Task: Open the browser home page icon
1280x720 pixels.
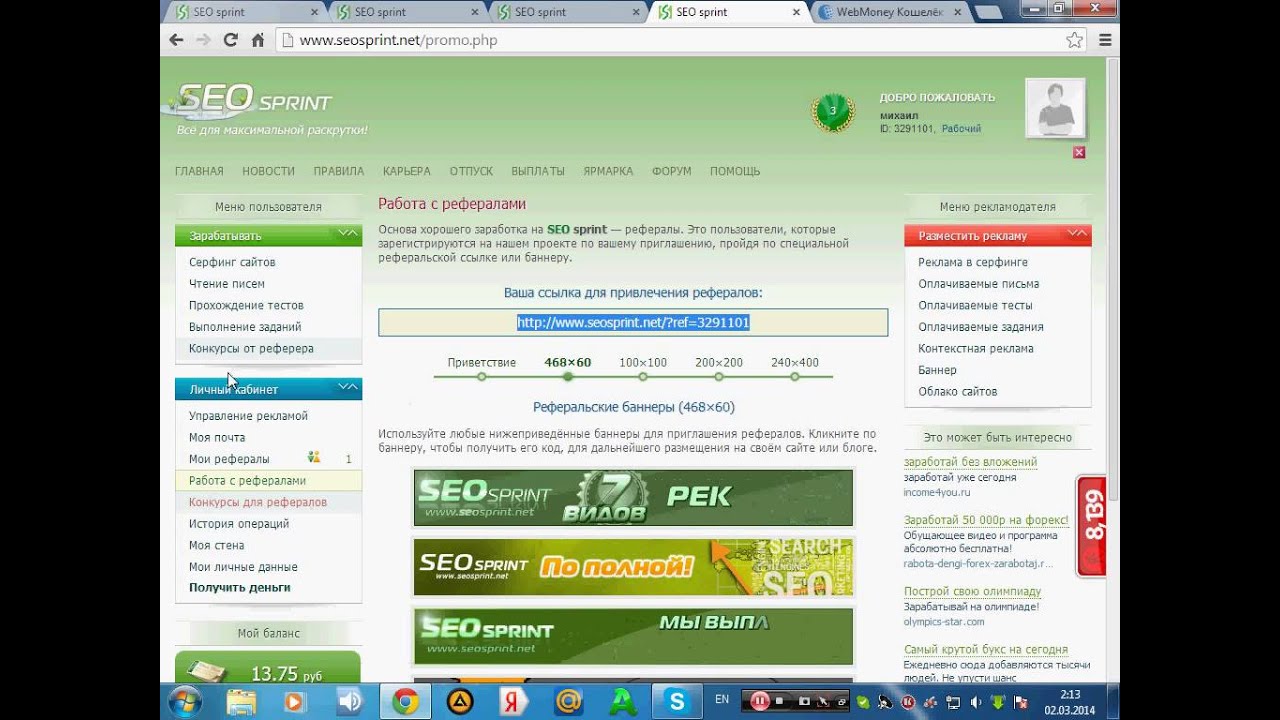Action: [x=258, y=40]
